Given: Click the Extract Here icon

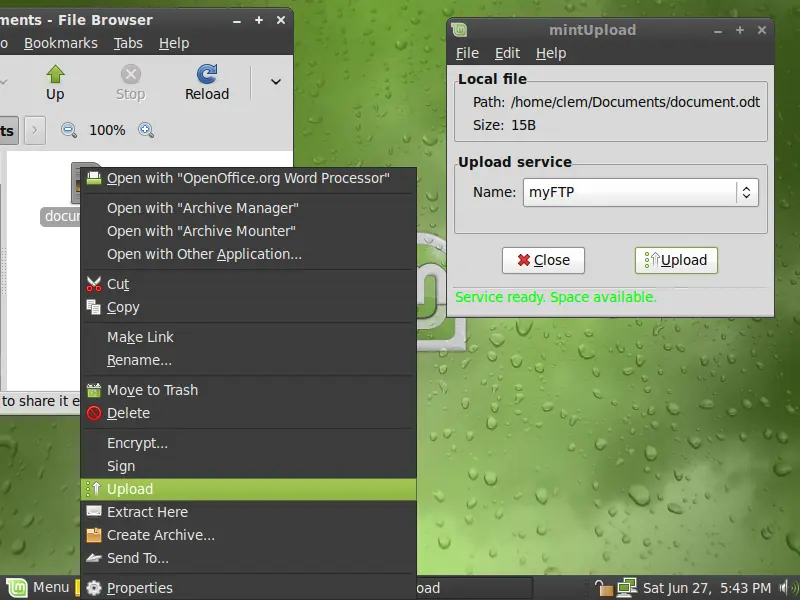Looking at the screenshot, I should 94,512.
